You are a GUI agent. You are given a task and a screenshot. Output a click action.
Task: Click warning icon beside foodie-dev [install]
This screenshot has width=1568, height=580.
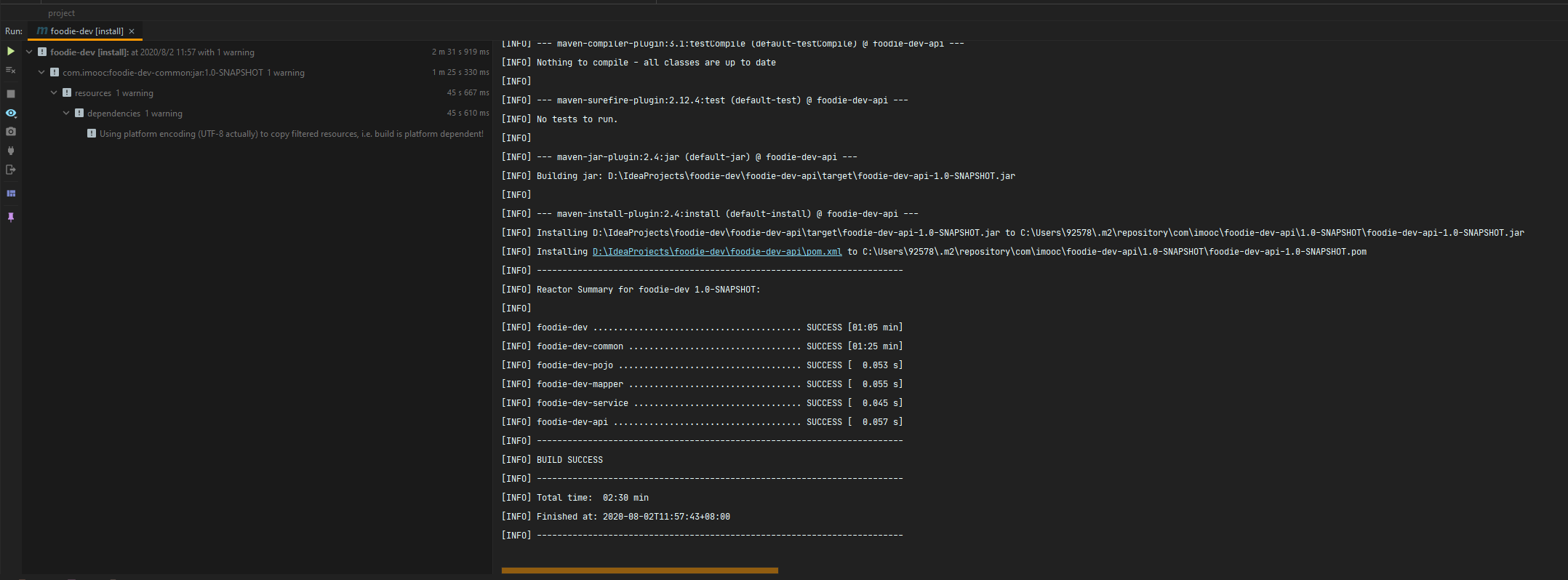[x=42, y=52]
